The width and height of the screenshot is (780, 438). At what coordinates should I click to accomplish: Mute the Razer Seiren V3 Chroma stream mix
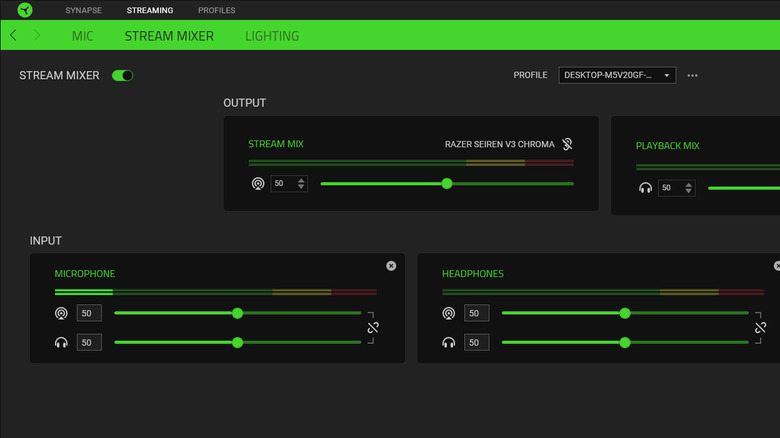click(x=567, y=144)
